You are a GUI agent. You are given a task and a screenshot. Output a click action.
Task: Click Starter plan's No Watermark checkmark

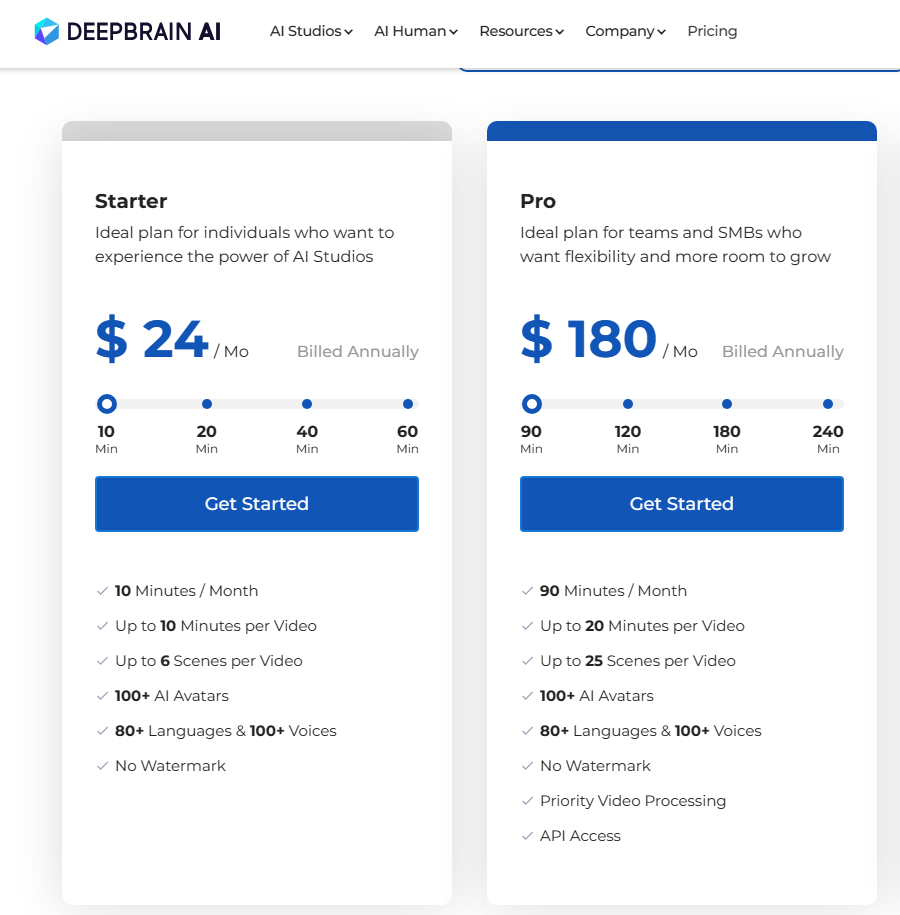102,766
